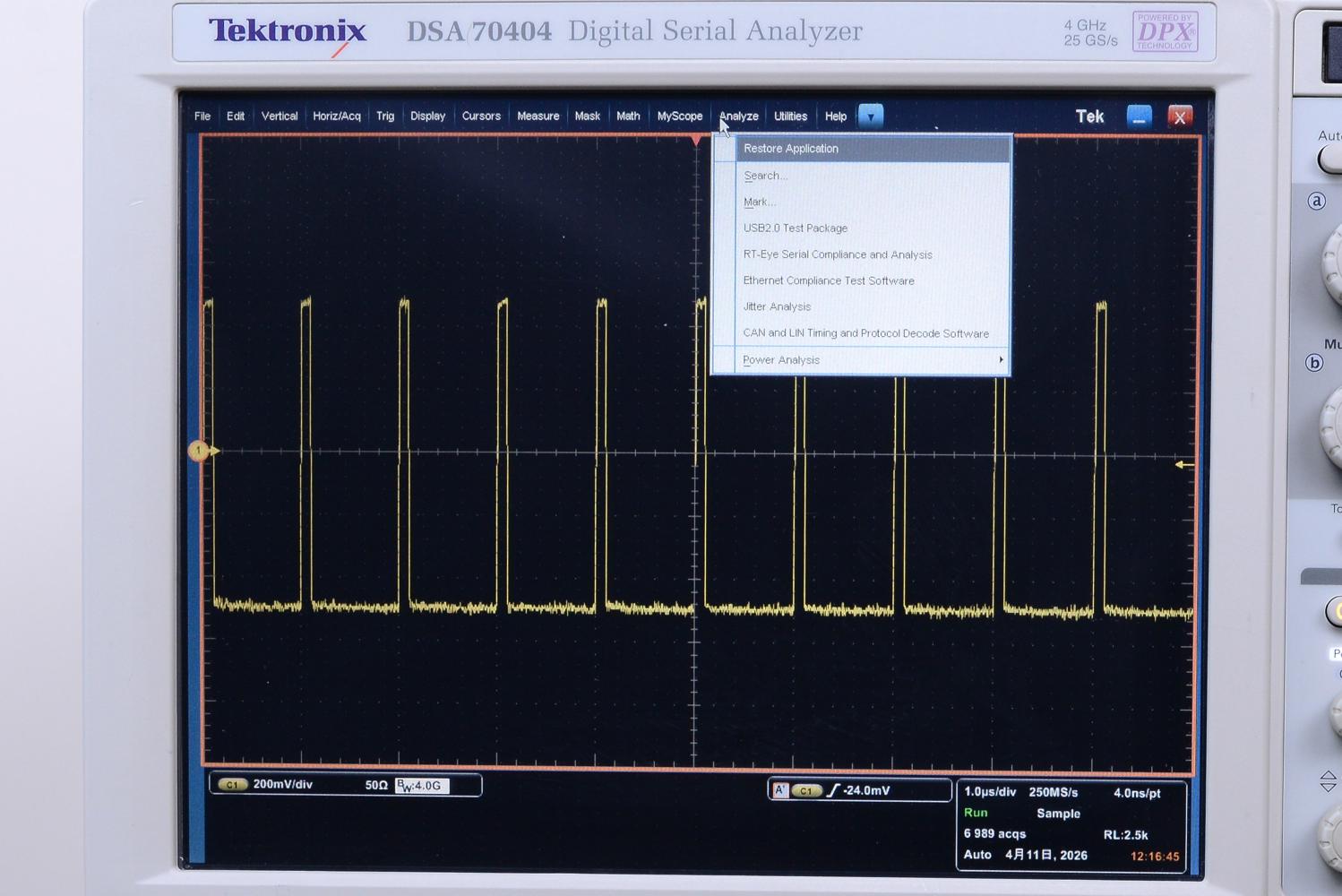Open the Horiz/Acq menu
1342x896 pixels.
(337, 116)
